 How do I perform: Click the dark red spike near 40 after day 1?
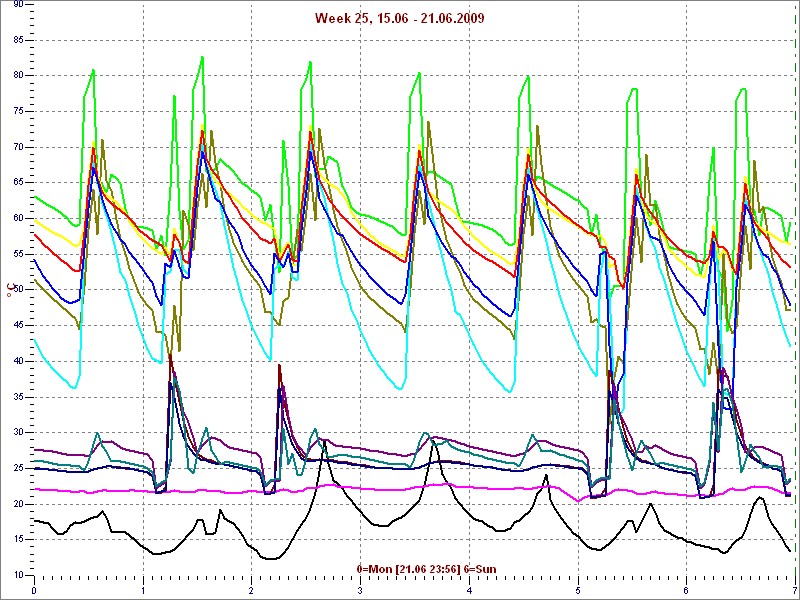click(170, 356)
